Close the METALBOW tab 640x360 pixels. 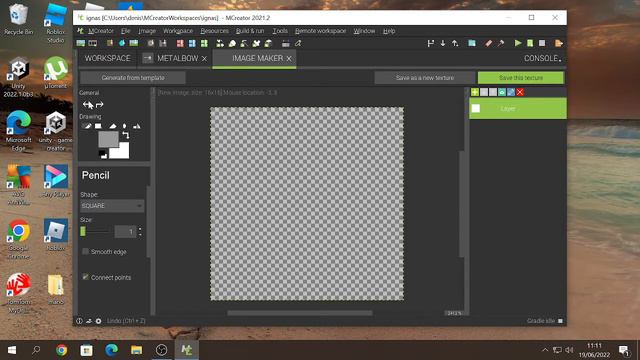point(204,59)
